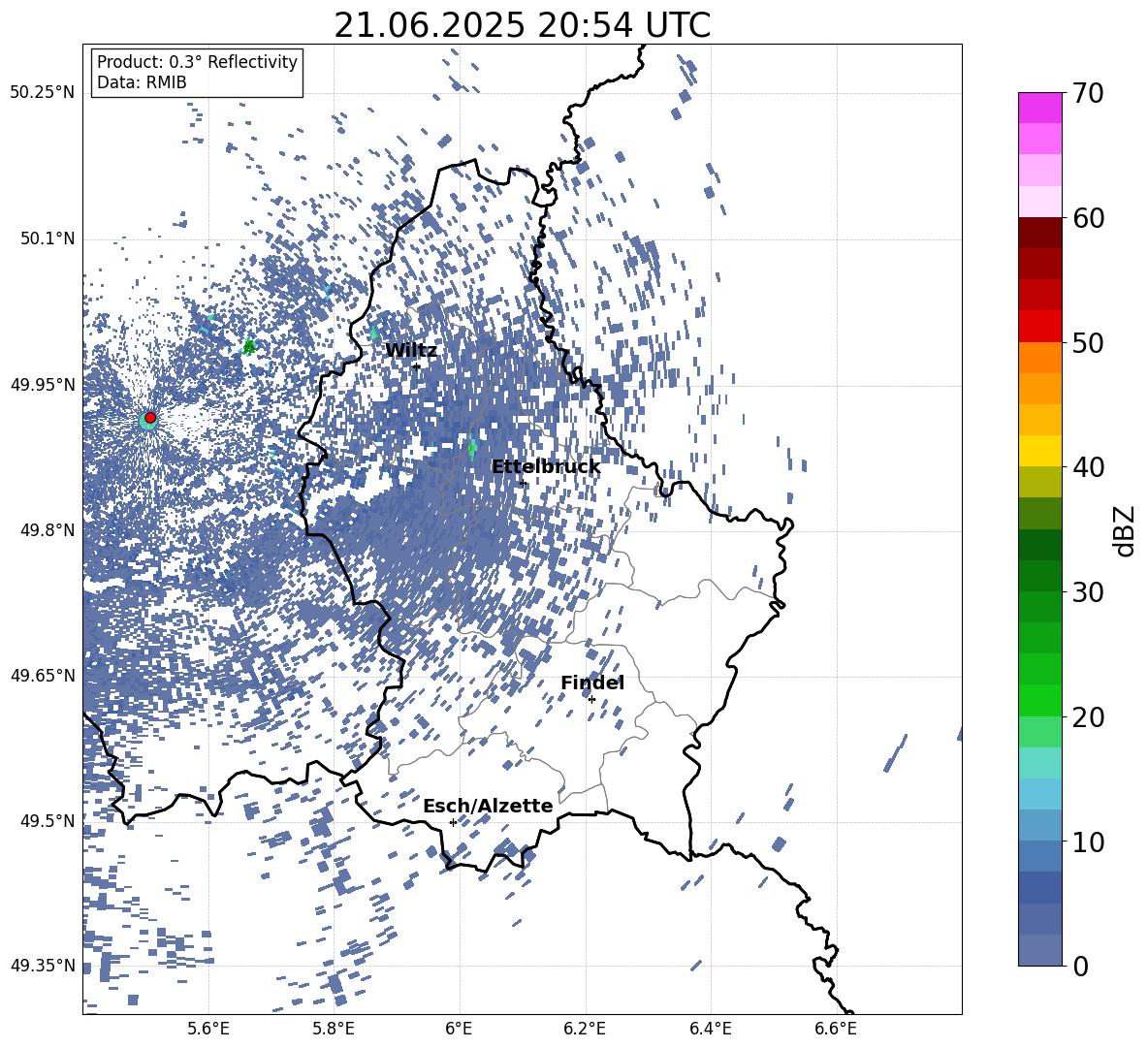Click the magenta swatch at colorbar top
The image size is (1148, 1048).
[x=1039, y=108]
